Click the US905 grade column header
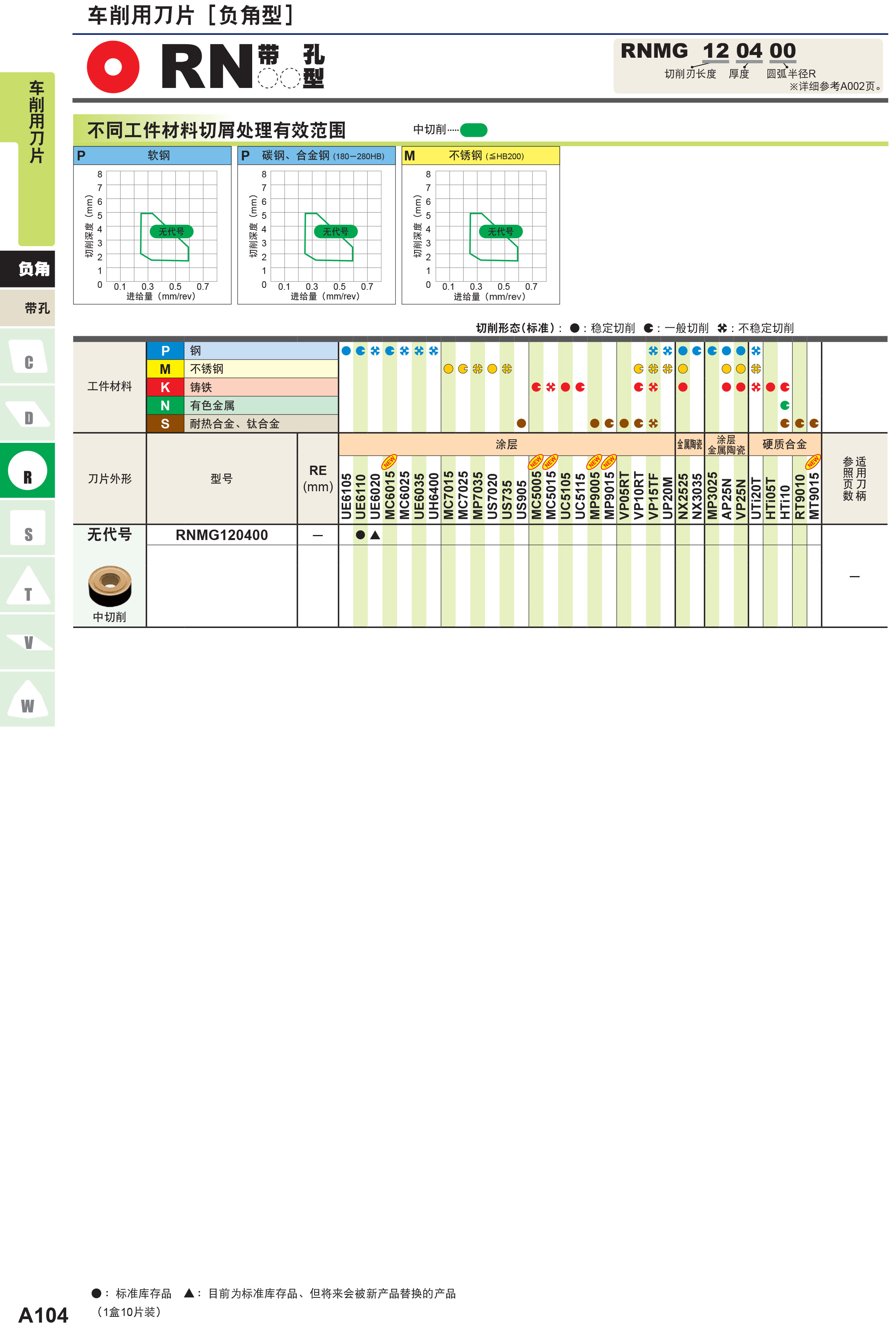This screenshot has height=1335, width=896. point(521,499)
